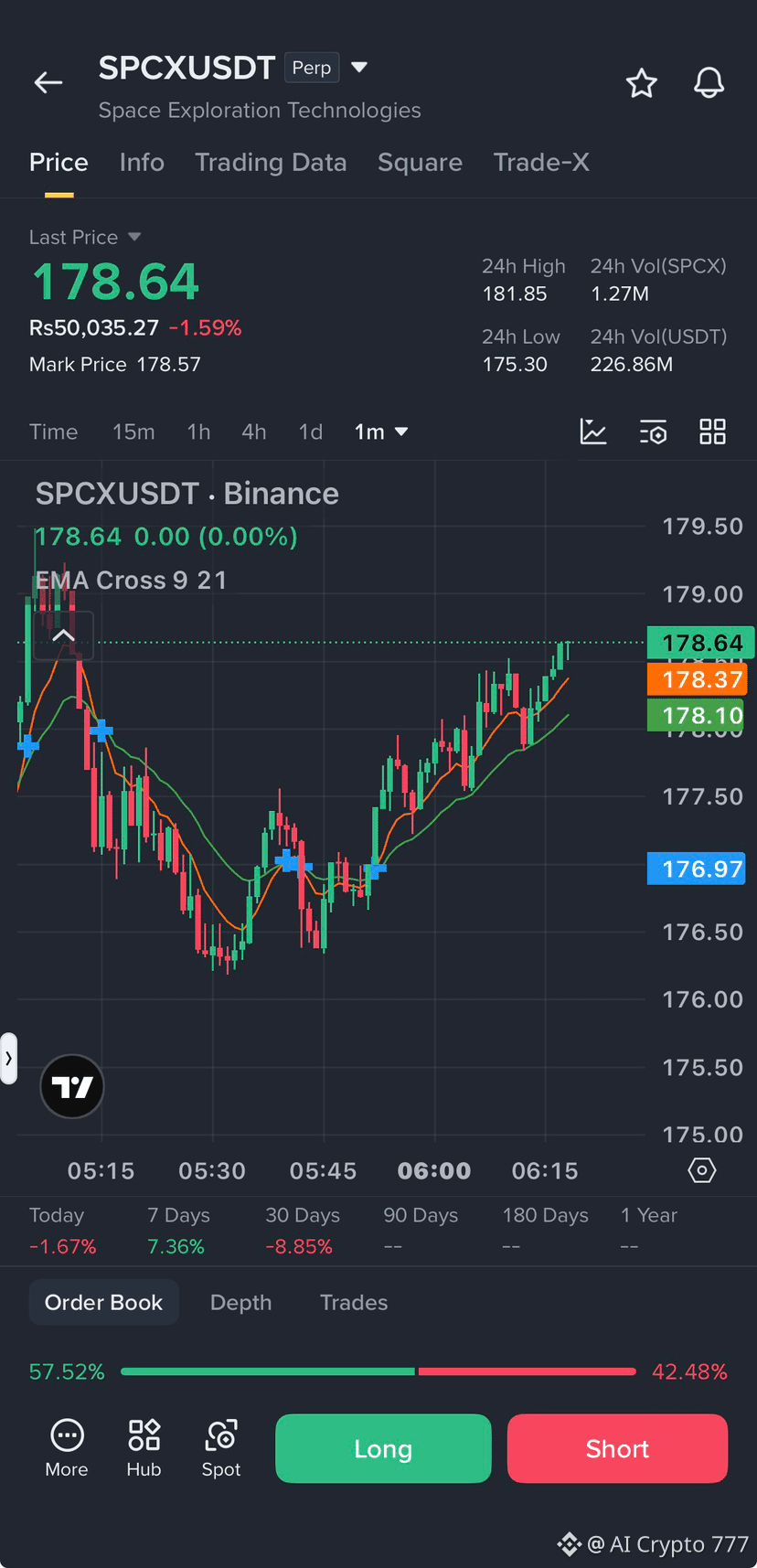Screen dimensions: 757x1568
Task: Tap the TradingView logo badge
Action: (x=72, y=1086)
